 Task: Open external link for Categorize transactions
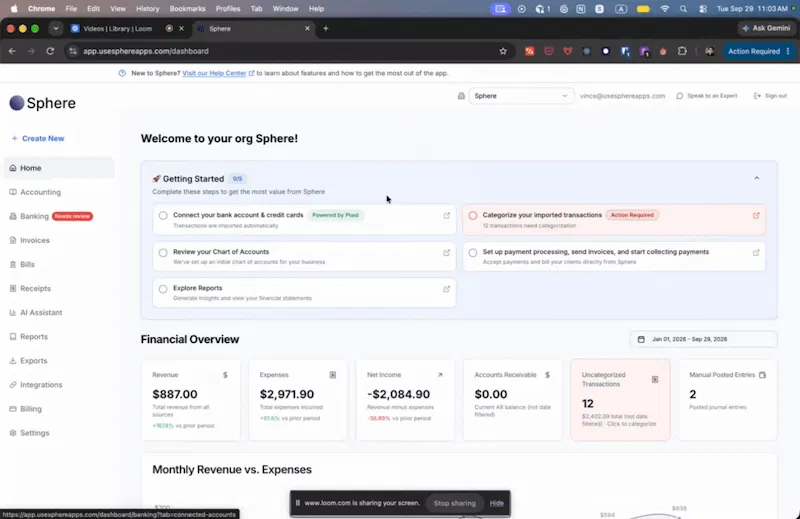[x=756, y=215]
